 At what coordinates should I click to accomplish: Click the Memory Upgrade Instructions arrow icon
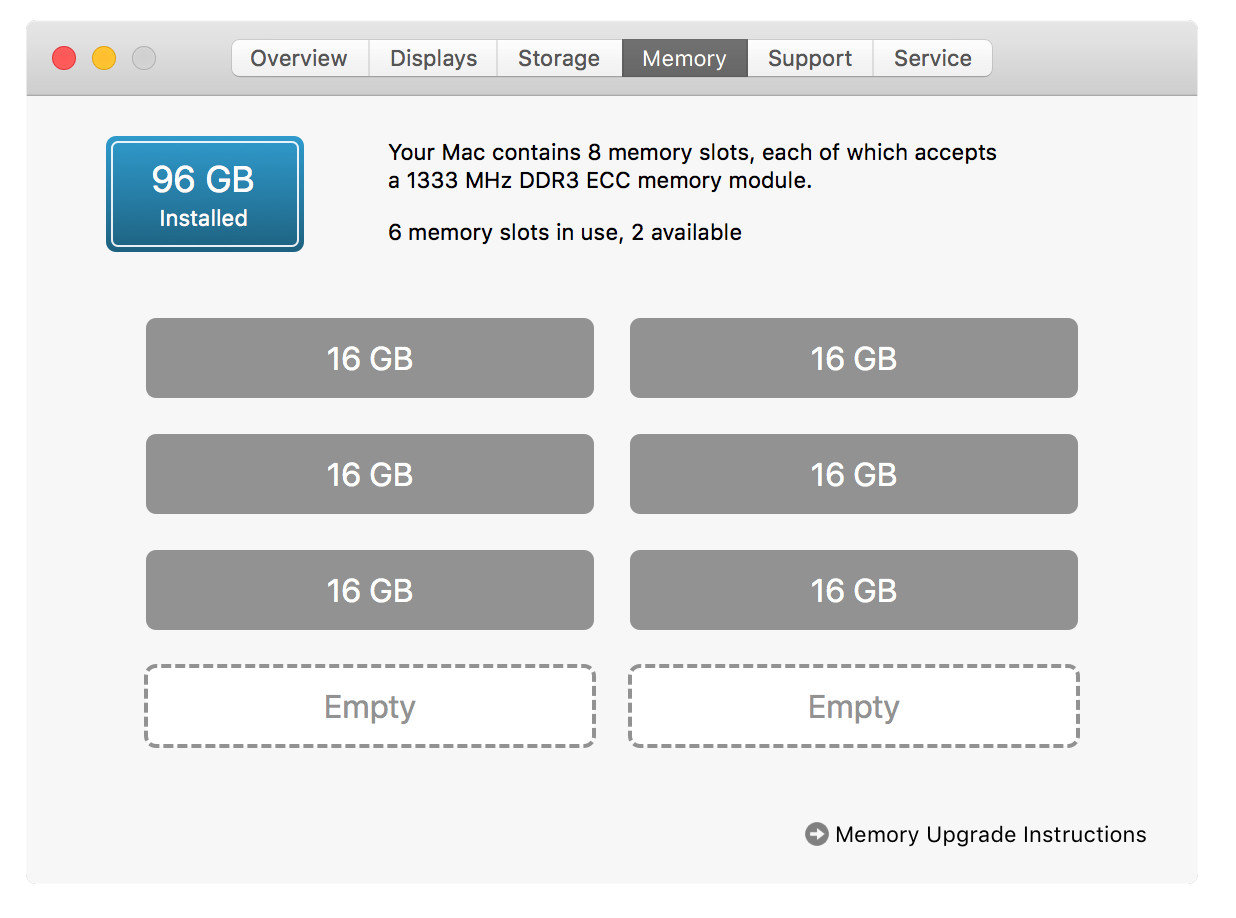point(817,834)
